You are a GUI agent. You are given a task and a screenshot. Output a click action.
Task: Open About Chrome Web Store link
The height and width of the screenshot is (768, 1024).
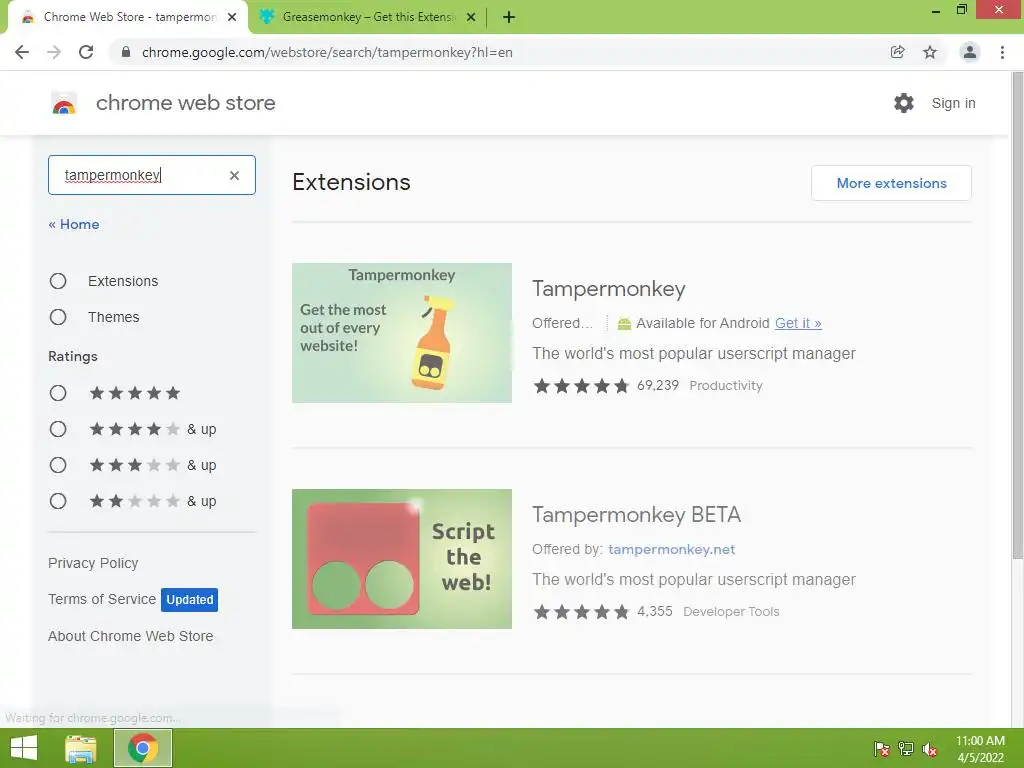click(131, 636)
